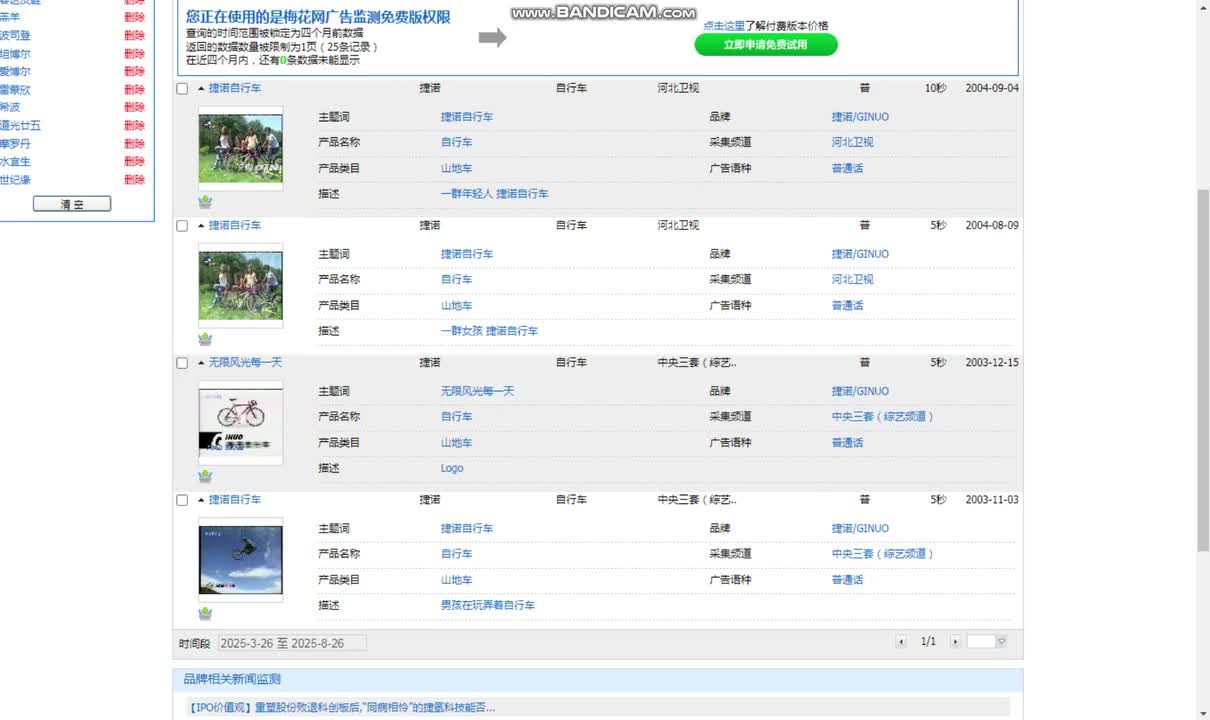Viewport: 1210px width, 720px height.
Task: Delete 爱博尔 from sidebar list
Action: 134,71
